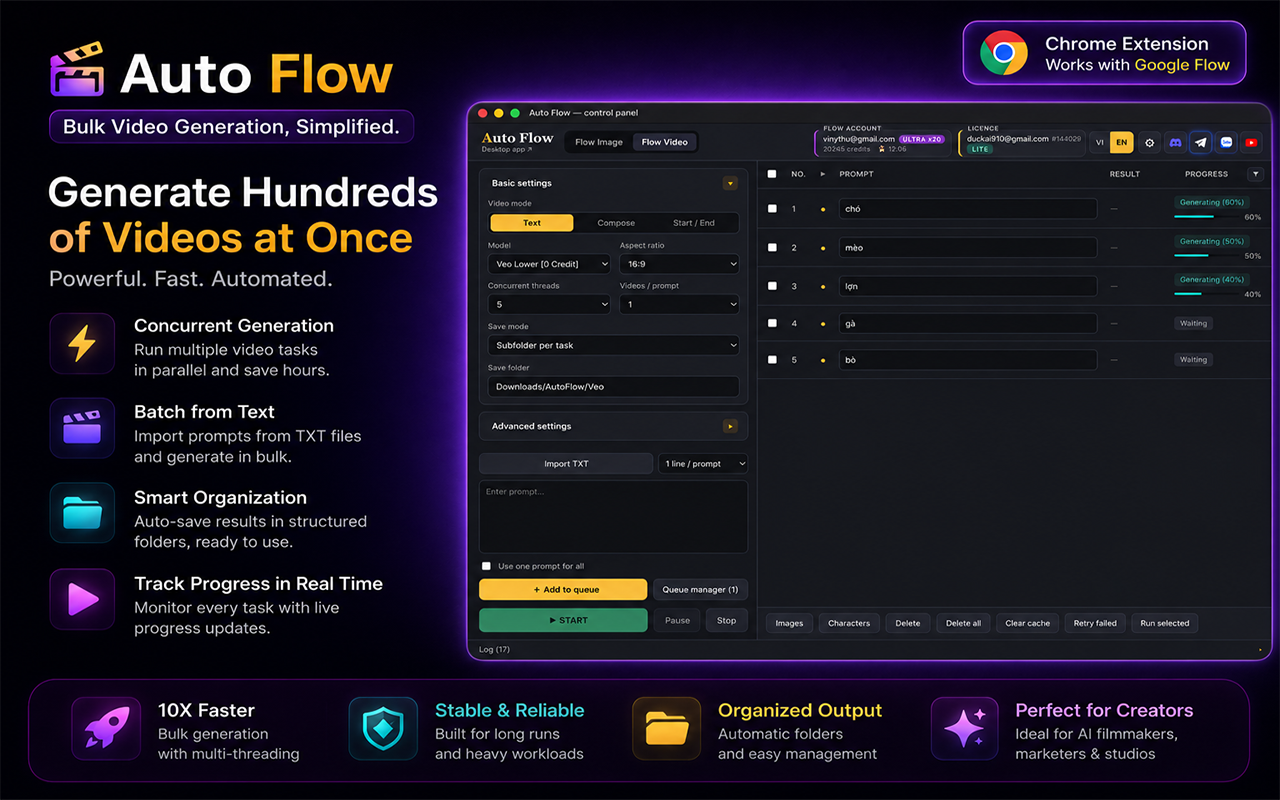Select the Compose video mode
Screen dimensions: 1280x800
pos(616,223)
